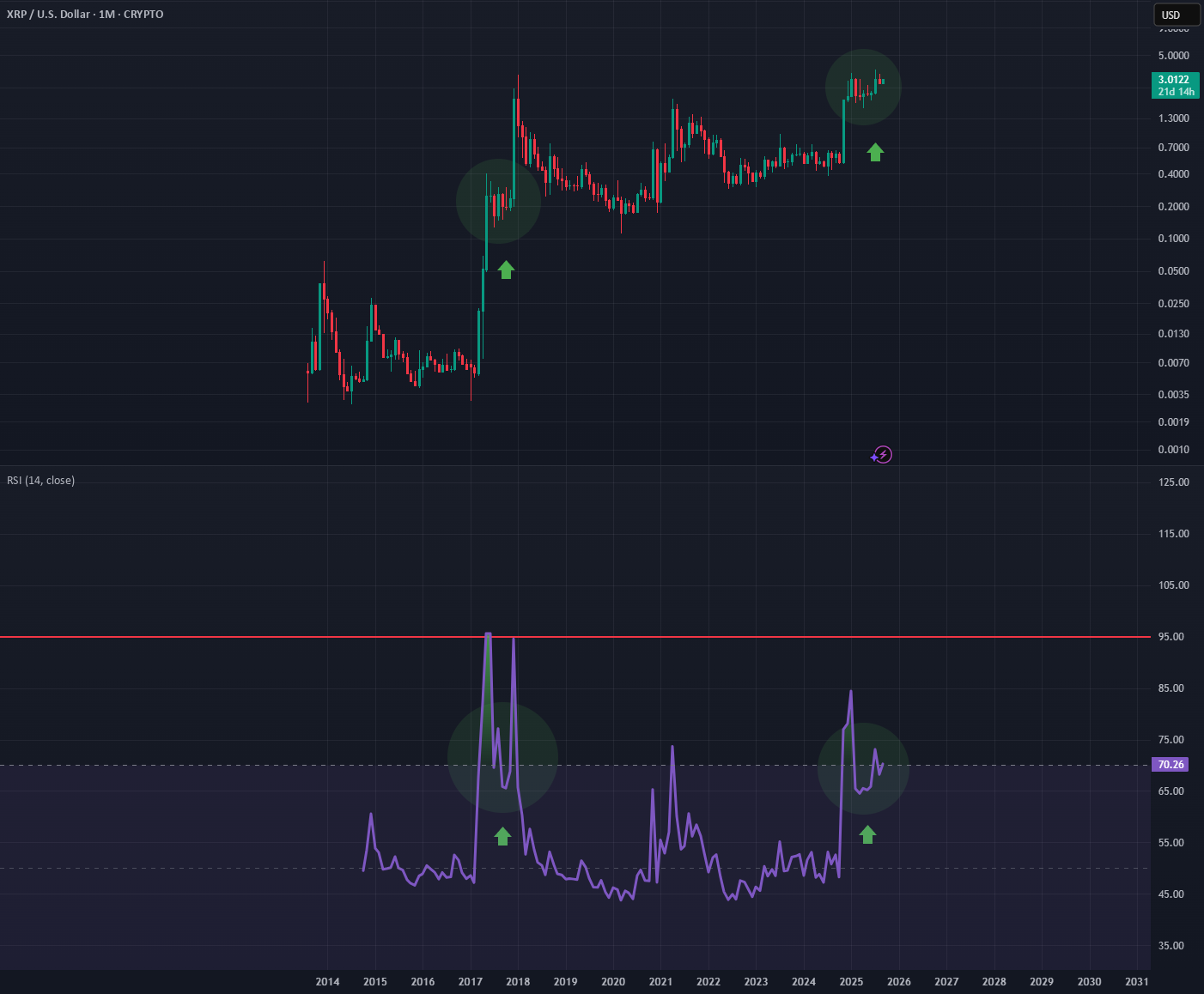The width and height of the screenshot is (1204, 994).
Task: Click the 0.2000 price axis label
Action: (1174, 207)
